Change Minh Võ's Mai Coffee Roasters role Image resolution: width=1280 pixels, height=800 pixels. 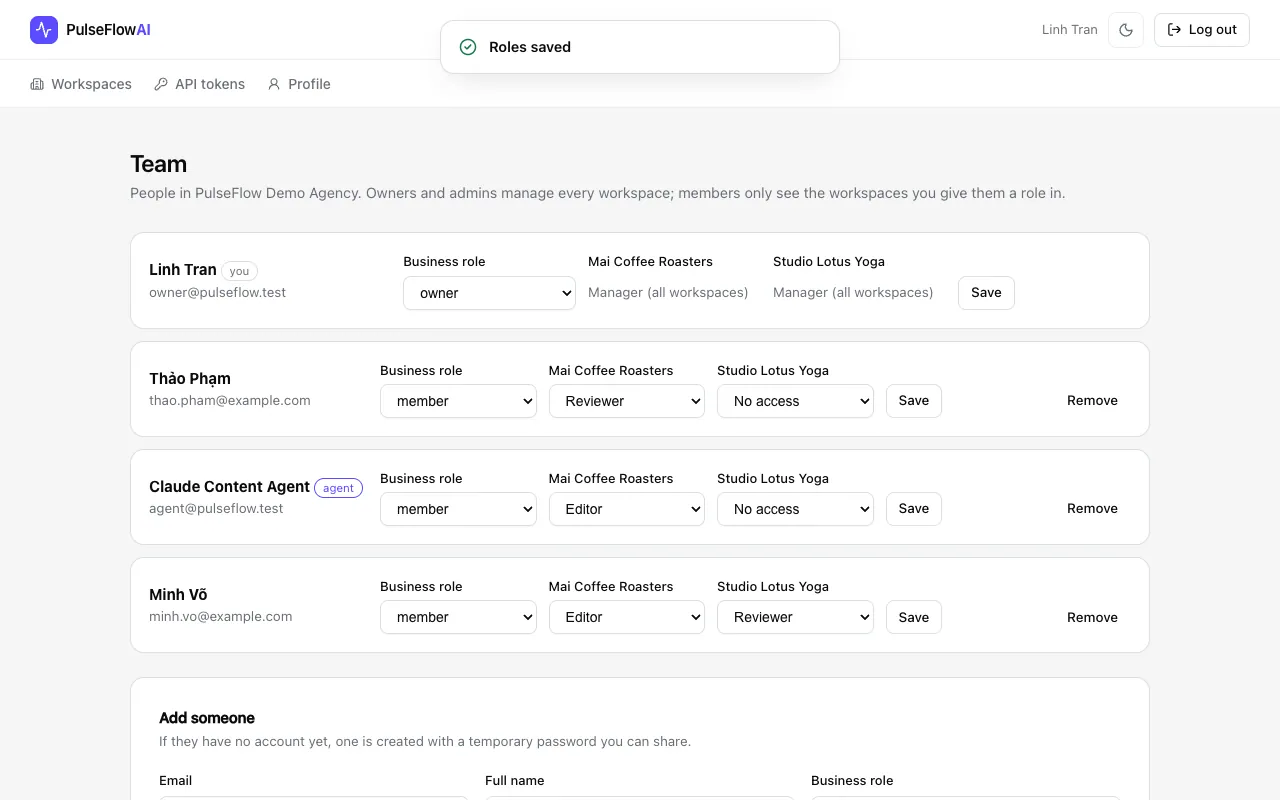tap(627, 617)
